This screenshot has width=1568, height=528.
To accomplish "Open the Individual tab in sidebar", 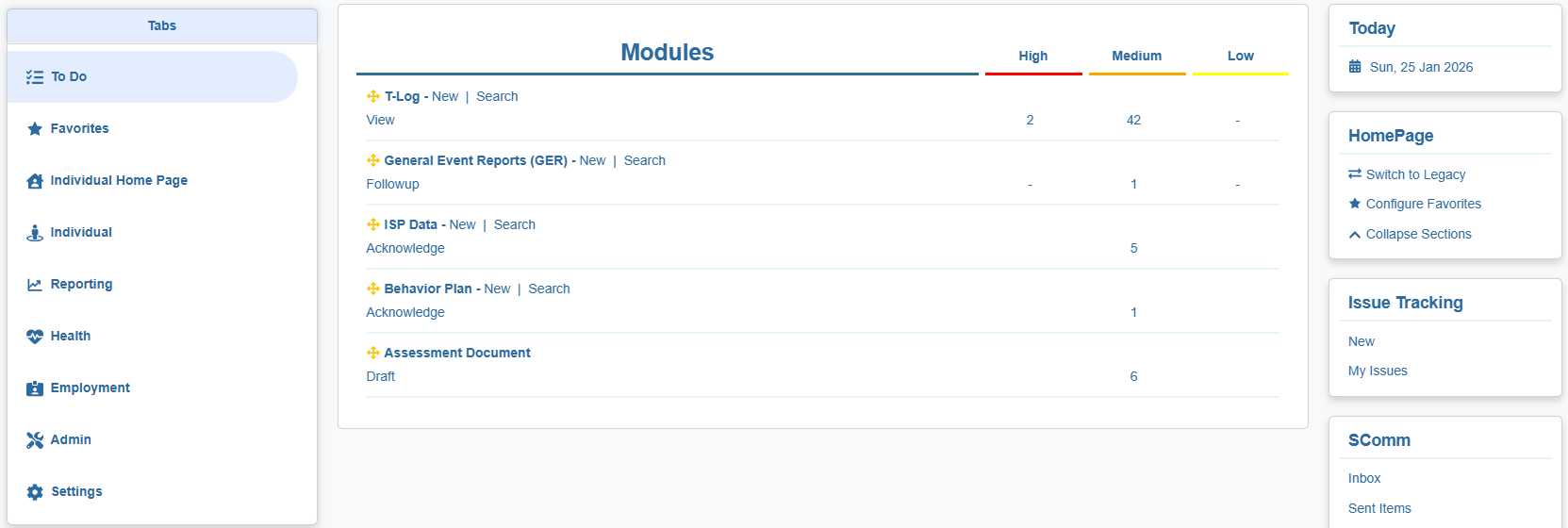I will click(81, 232).
